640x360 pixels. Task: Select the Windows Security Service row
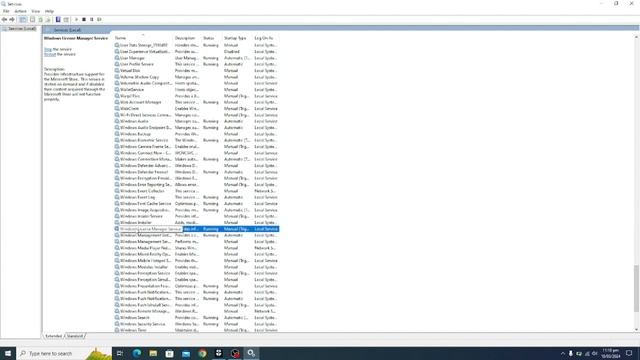click(196, 324)
